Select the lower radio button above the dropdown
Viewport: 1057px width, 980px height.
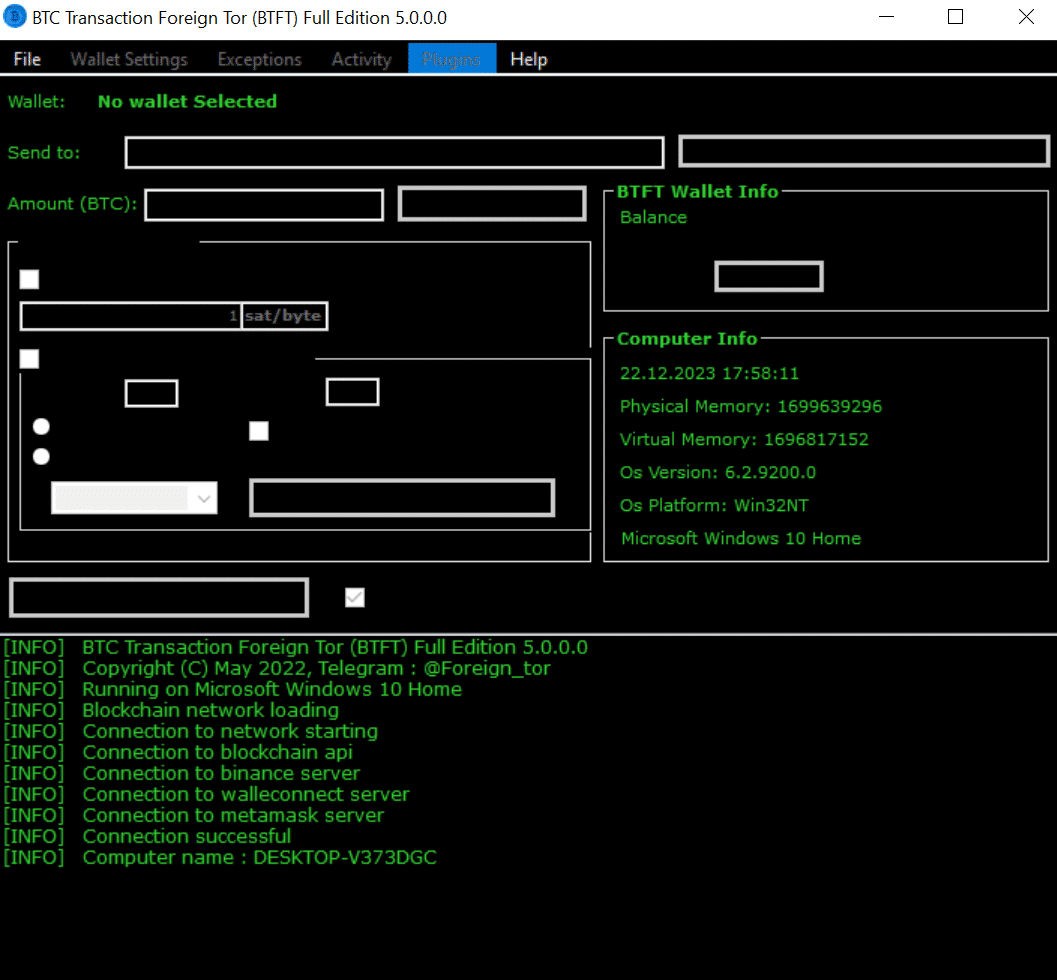point(41,456)
